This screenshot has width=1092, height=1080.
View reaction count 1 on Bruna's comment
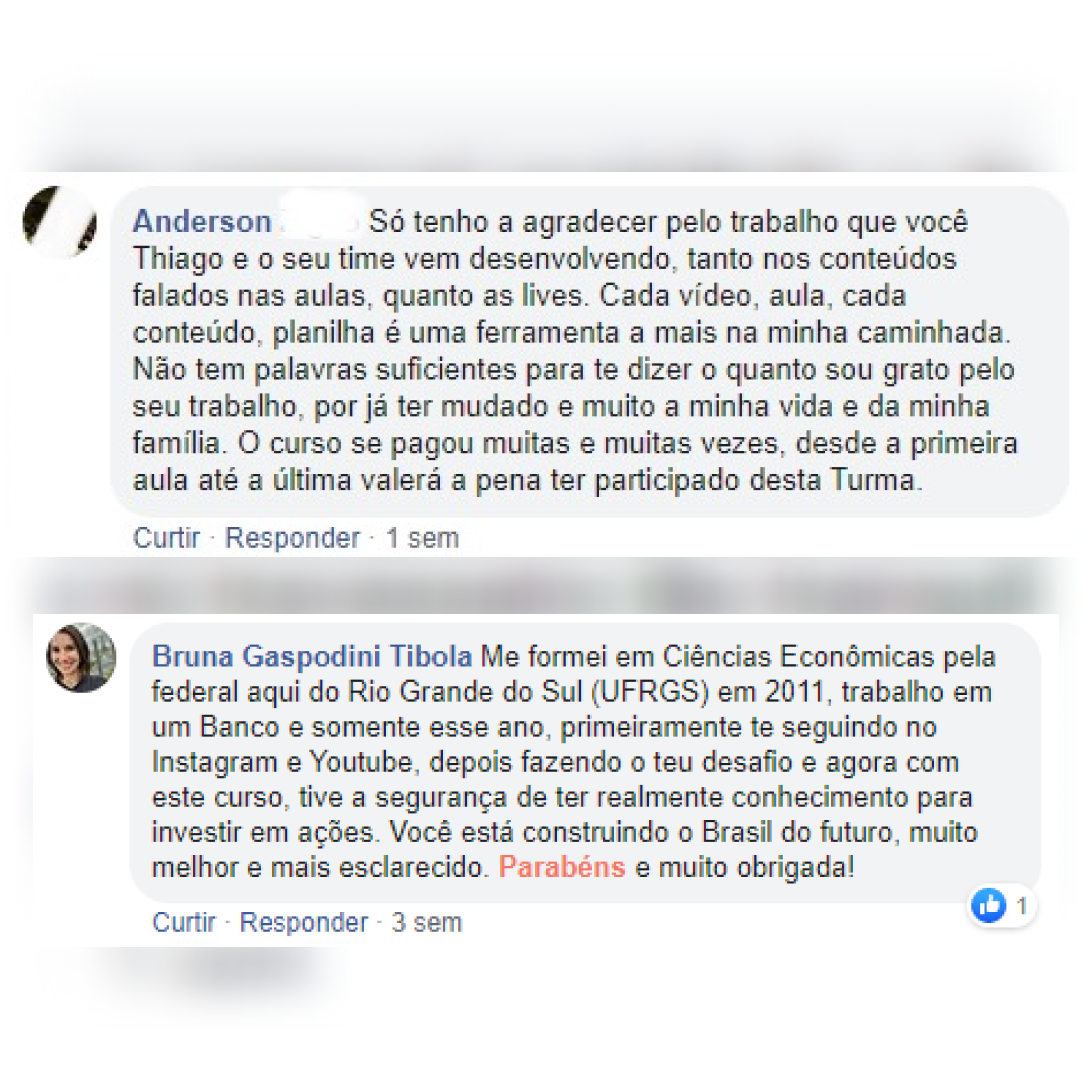(x=1022, y=906)
